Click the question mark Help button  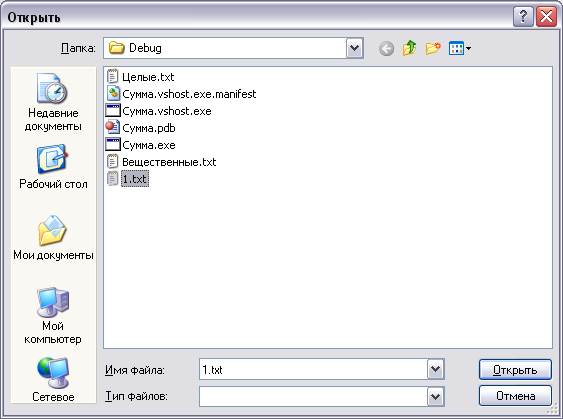coord(523,17)
